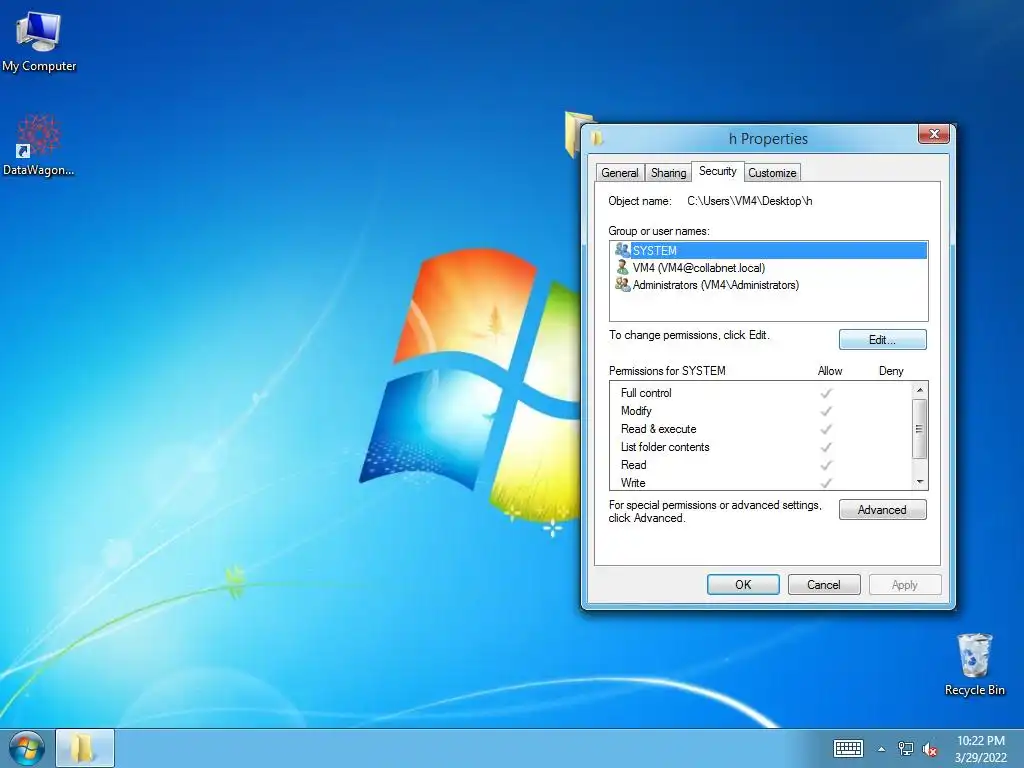
Task: Click the Full control Allow checkmark
Action: tap(826, 393)
